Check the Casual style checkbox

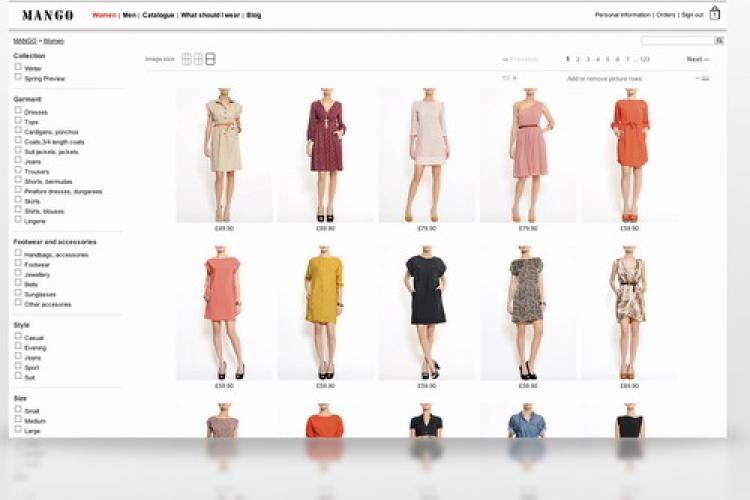pos(18,336)
